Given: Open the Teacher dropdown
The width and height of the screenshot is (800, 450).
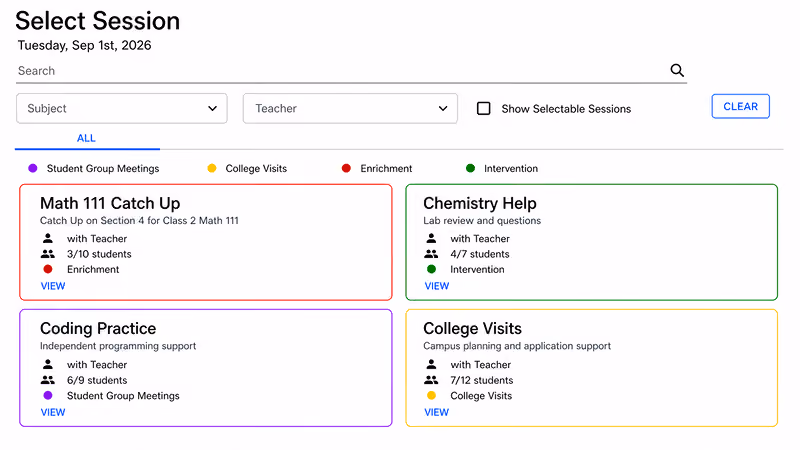Looking at the screenshot, I should [x=350, y=108].
